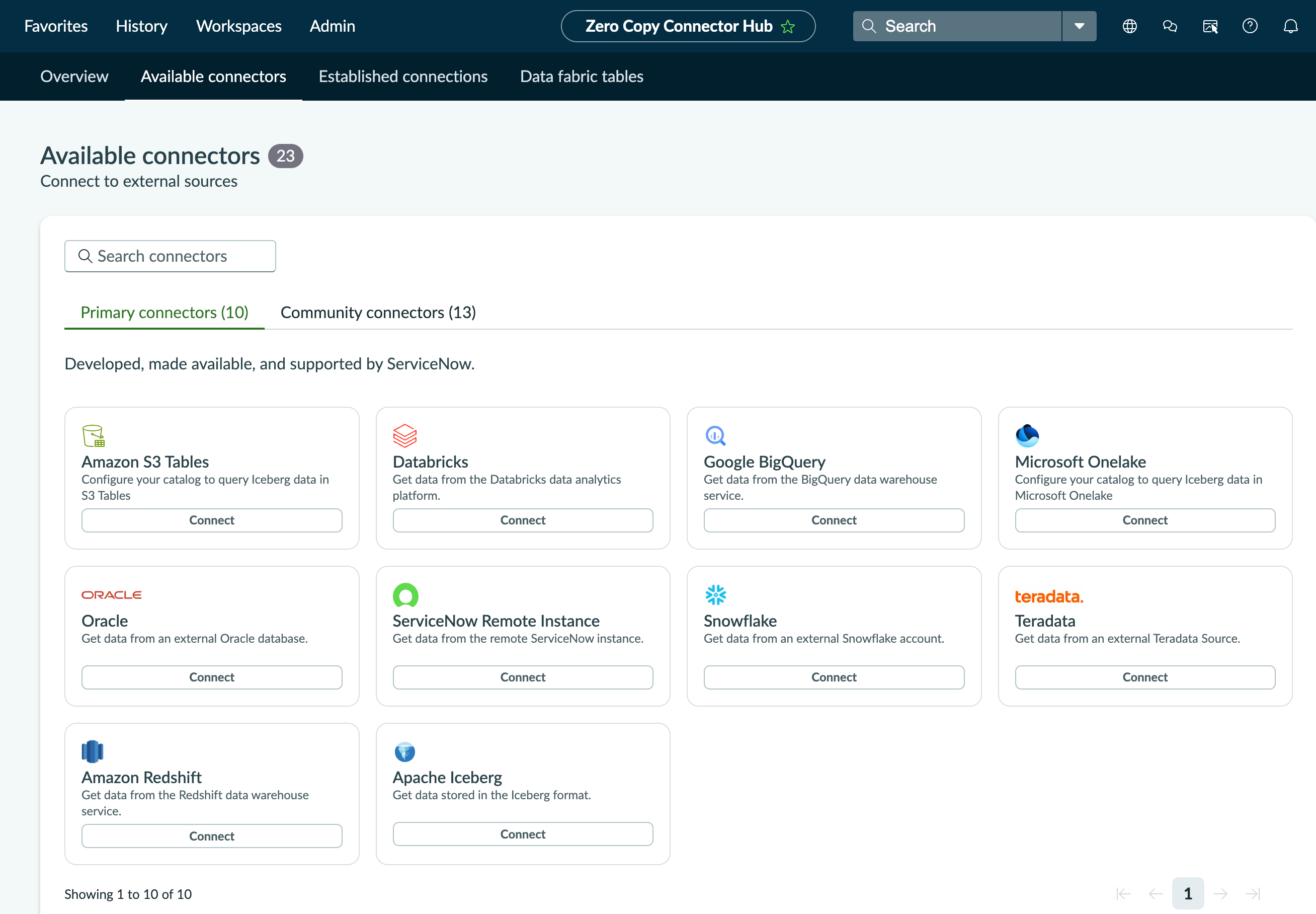Connect to Apache Iceberg
The width and height of the screenshot is (1316, 914).
click(523, 834)
